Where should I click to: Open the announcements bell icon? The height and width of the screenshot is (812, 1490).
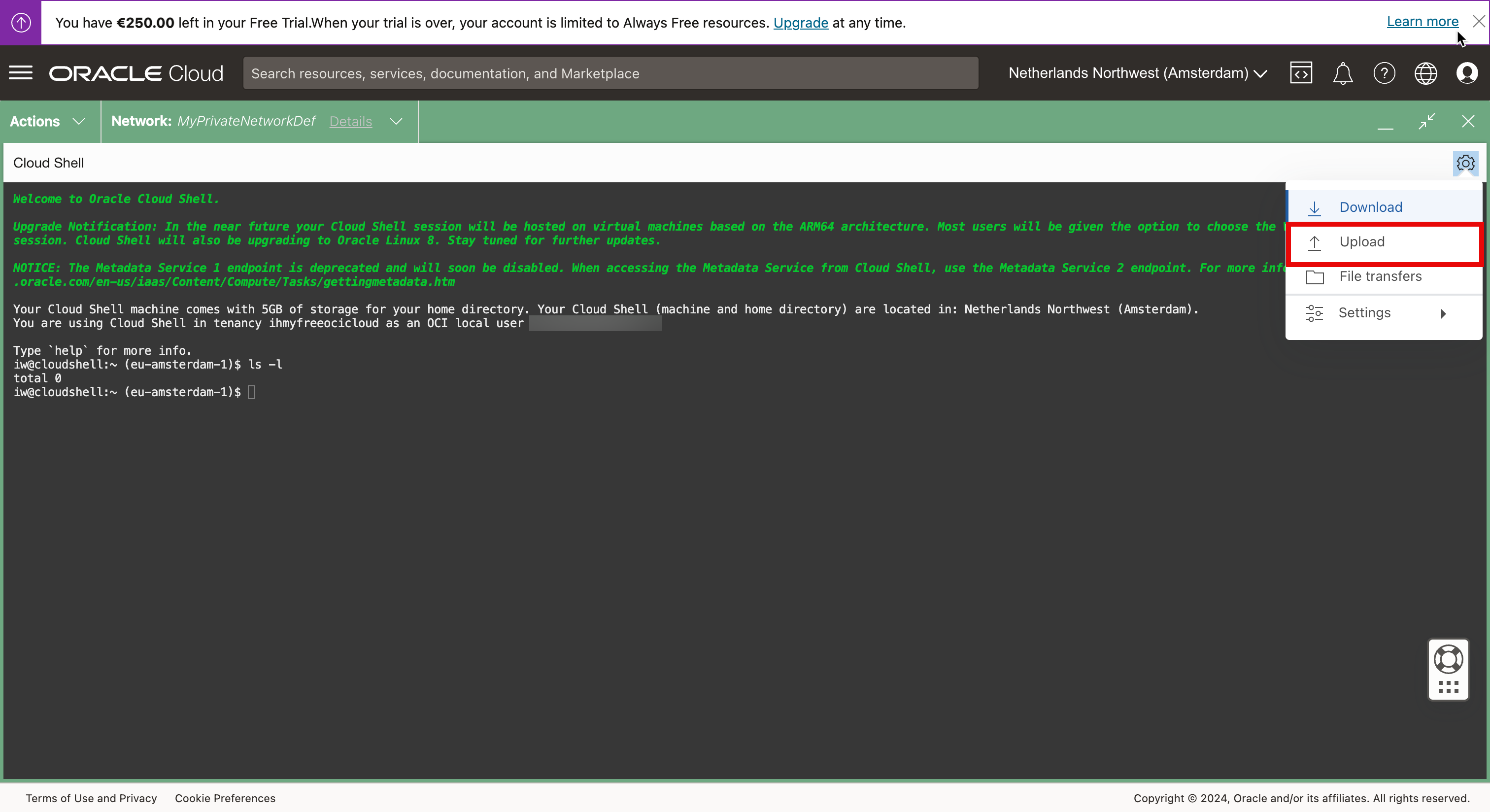[1343, 73]
